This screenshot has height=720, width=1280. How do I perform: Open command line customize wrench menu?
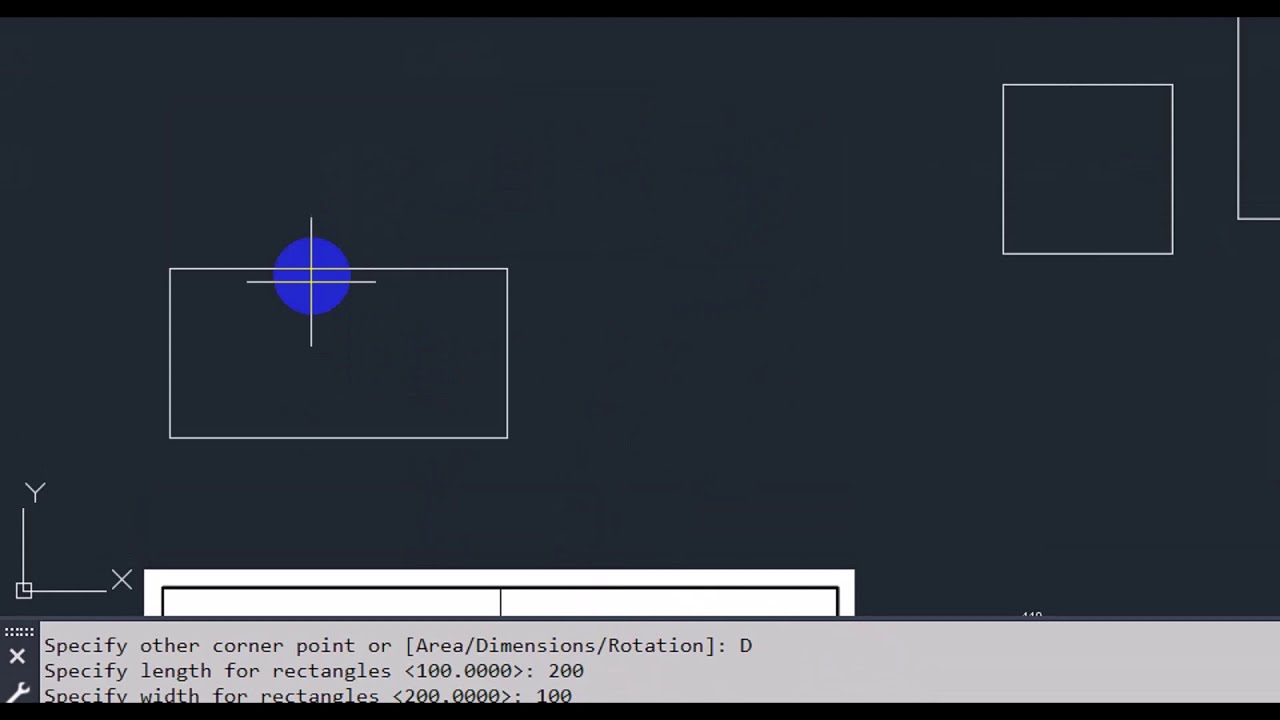coord(18,692)
